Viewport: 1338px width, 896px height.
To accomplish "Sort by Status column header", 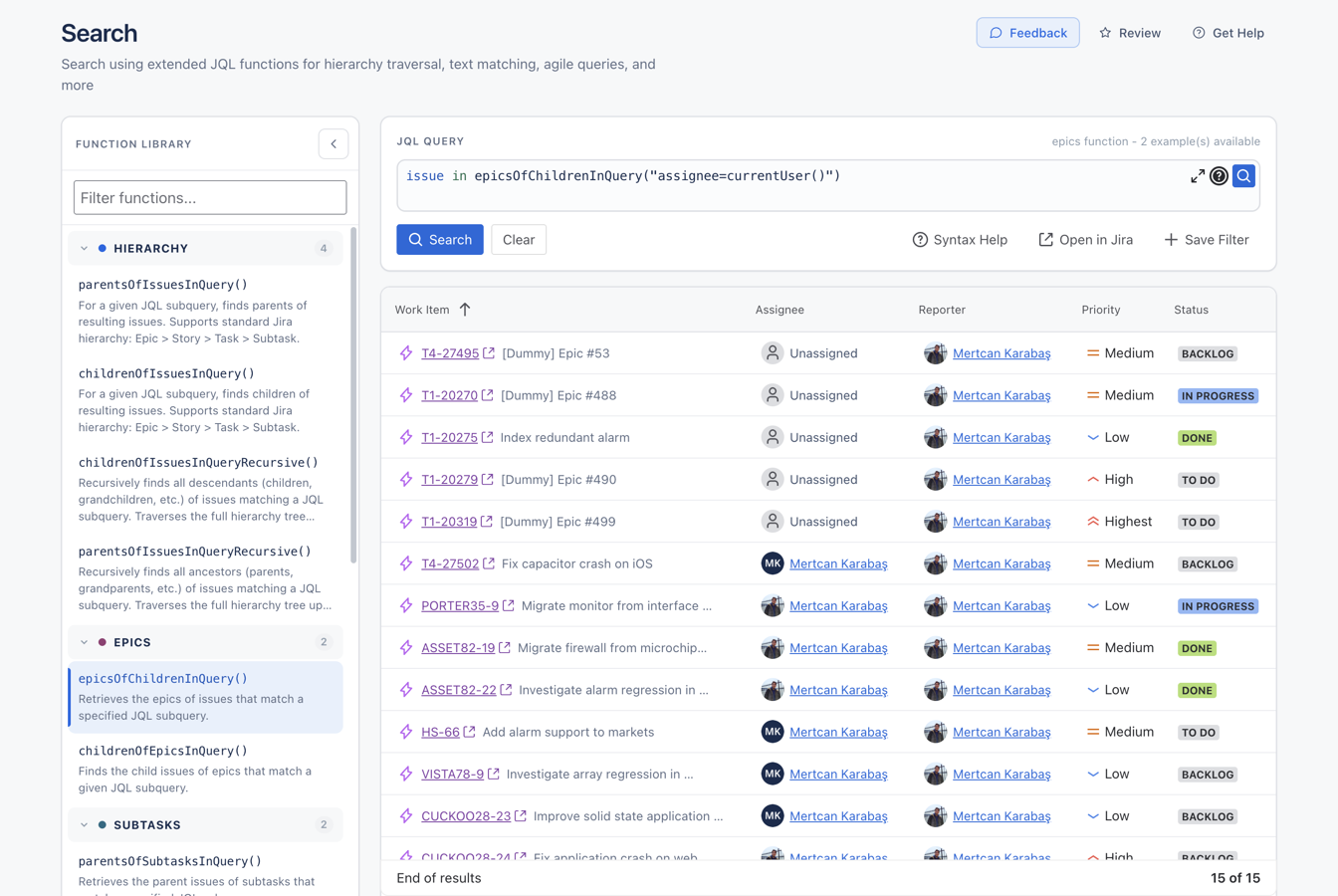I will pos(1191,310).
